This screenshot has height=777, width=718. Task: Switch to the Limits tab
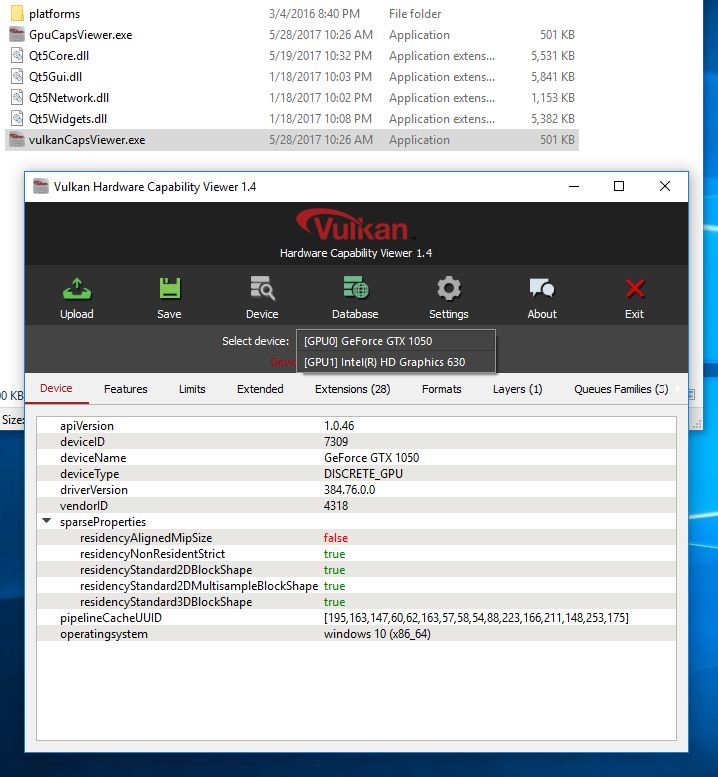(x=192, y=389)
